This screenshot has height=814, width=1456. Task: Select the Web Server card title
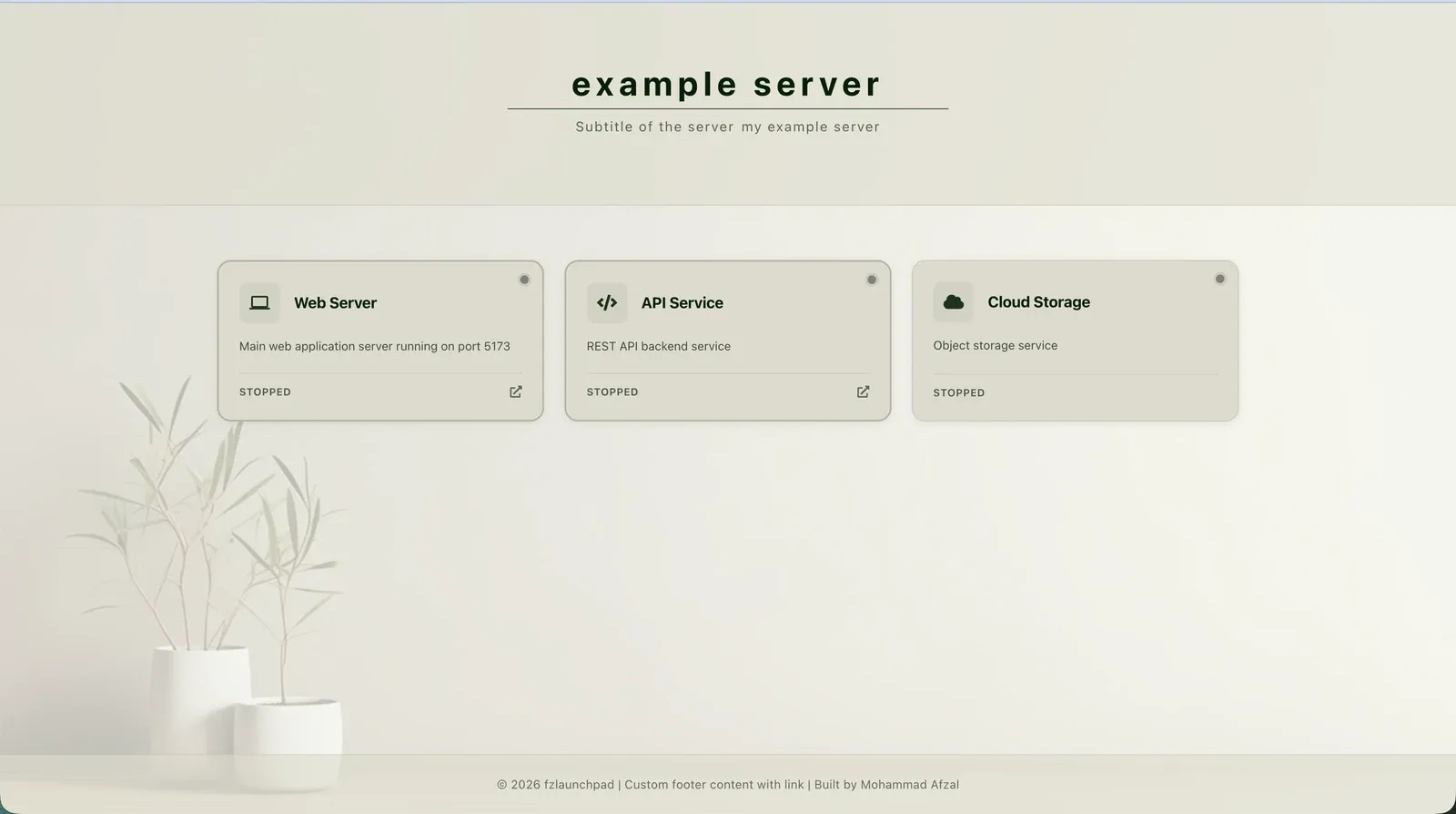pyautogui.click(x=335, y=303)
